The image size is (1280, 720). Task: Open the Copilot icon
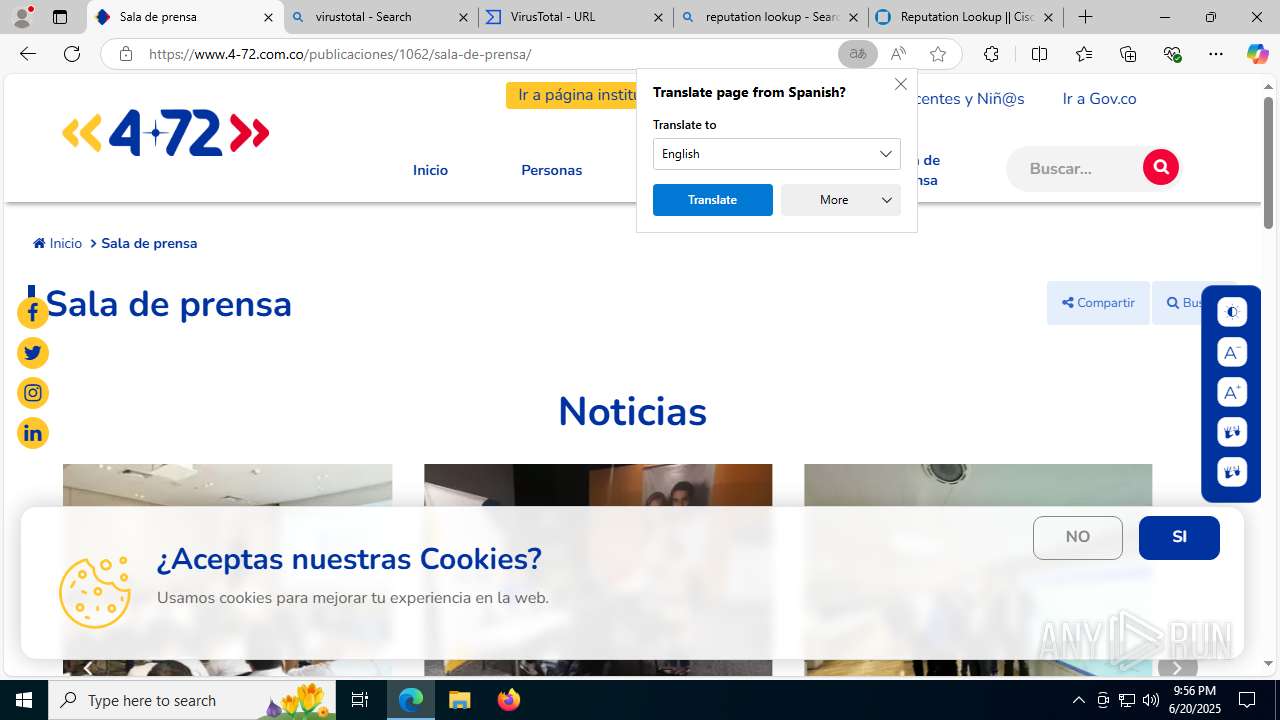click(1257, 54)
